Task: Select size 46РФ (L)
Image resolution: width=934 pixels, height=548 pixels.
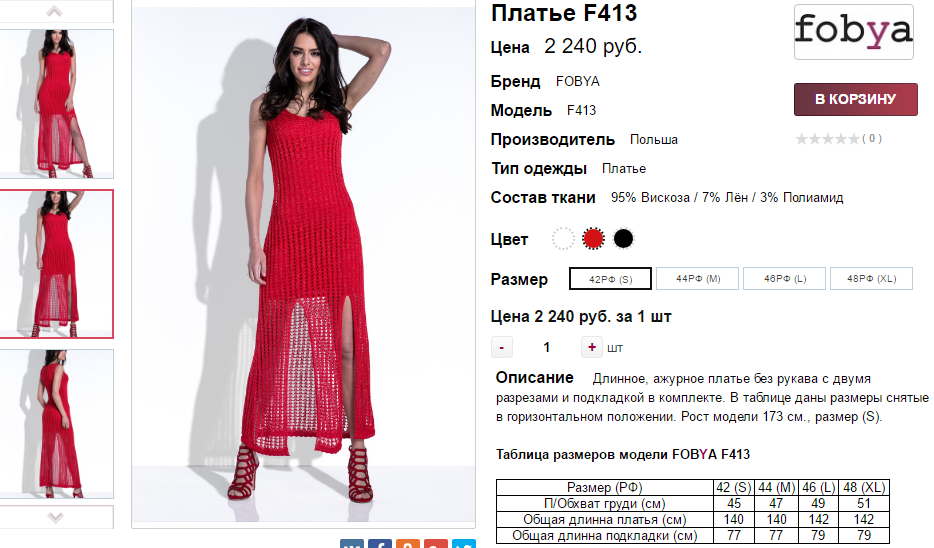Action: pos(784,278)
